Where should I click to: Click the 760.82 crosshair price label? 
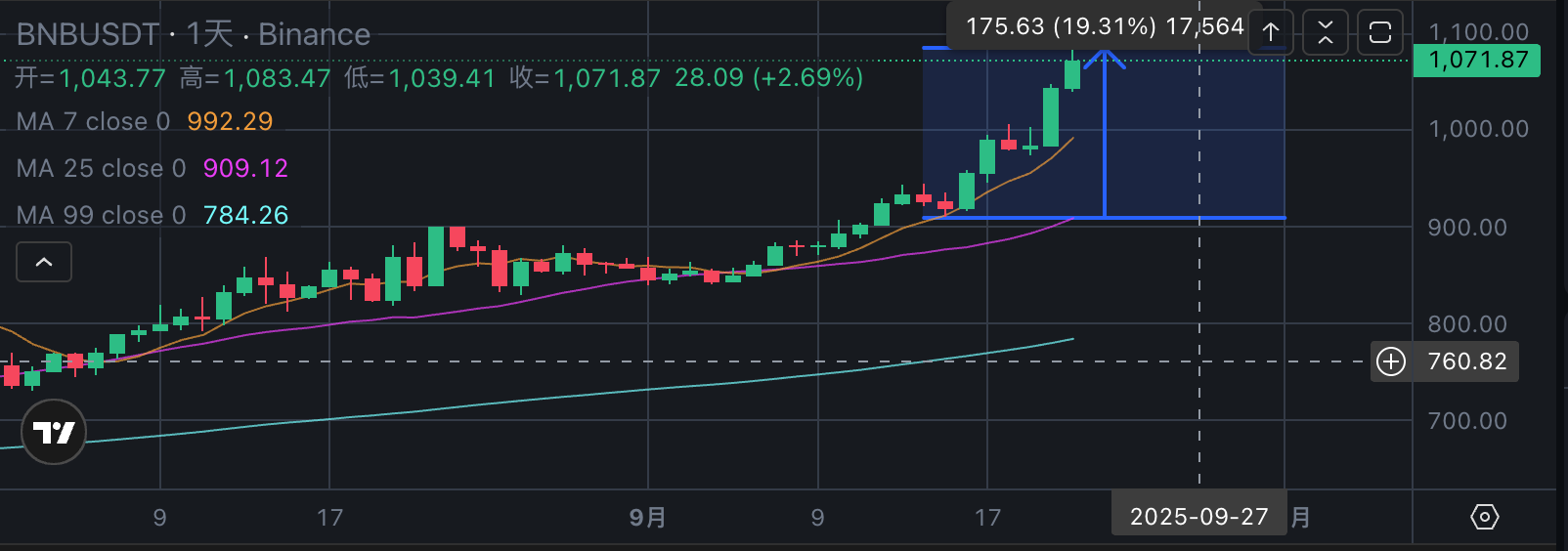[1466, 361]
